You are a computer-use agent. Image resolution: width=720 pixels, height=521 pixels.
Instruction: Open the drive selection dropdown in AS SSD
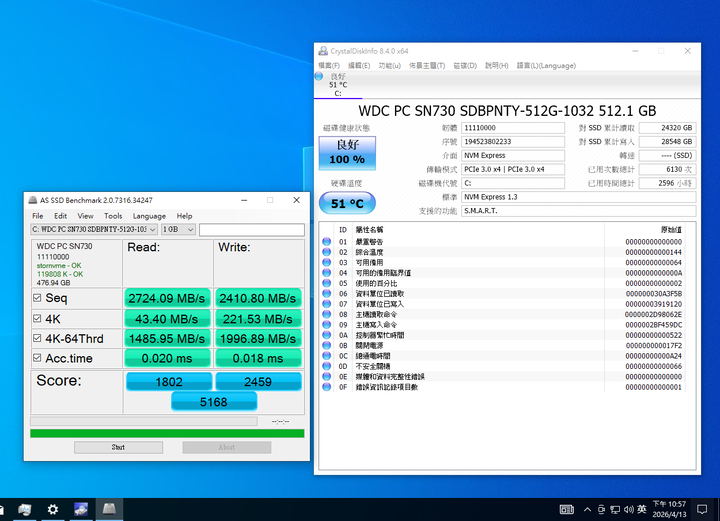pyautogui.click(x=94, y=229)
